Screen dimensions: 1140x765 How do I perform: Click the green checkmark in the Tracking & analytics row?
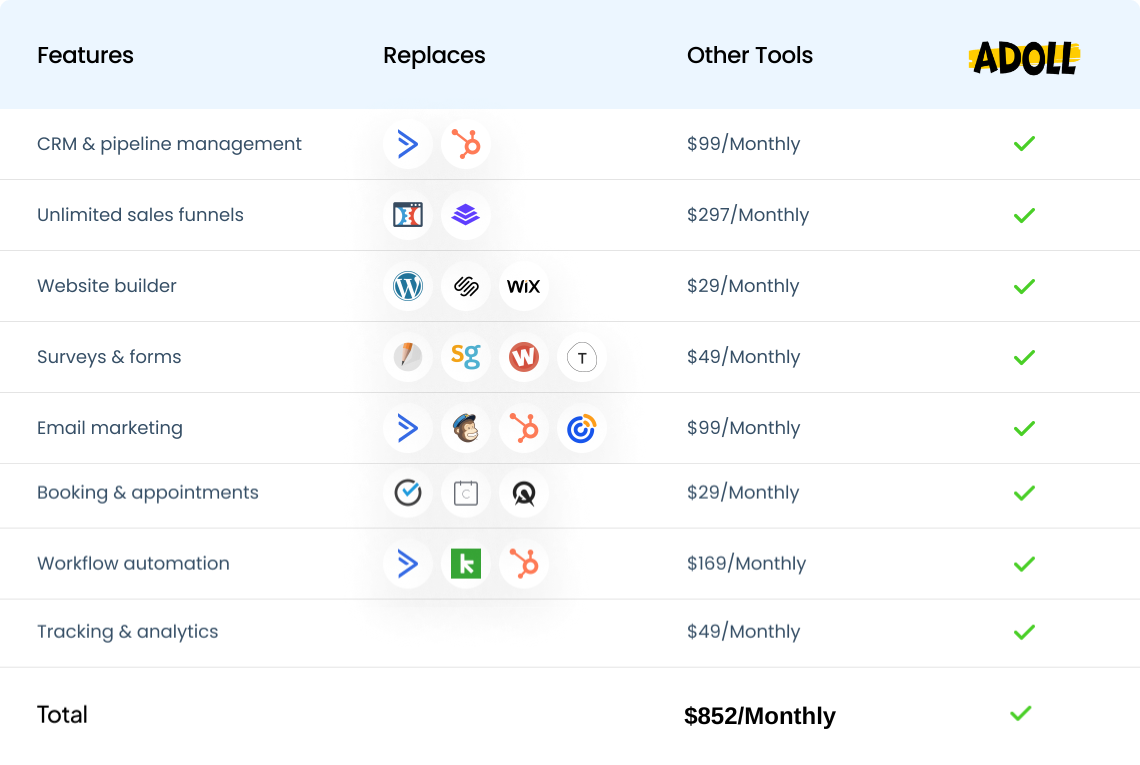(x=1024, y=632)
